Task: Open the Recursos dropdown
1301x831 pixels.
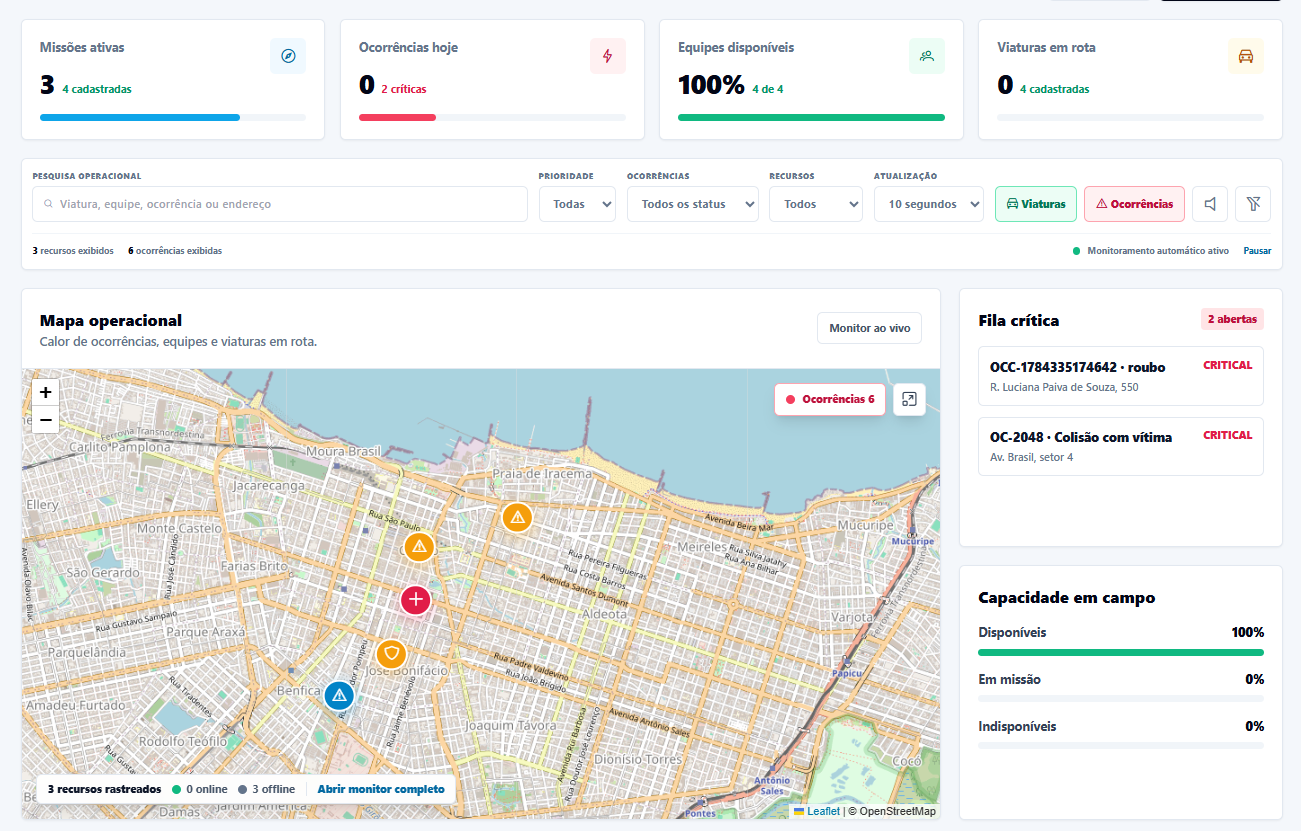Action: 815,204
